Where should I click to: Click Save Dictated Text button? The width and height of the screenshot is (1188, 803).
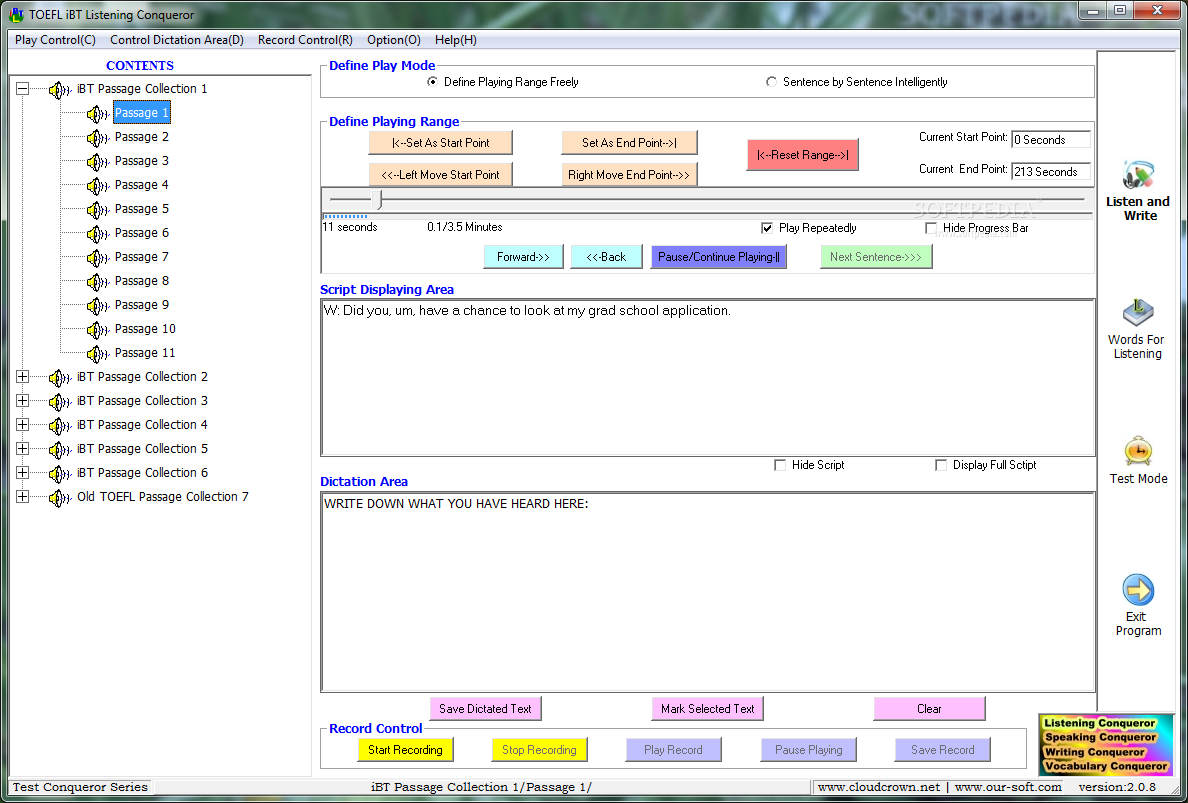coord(486,709)
